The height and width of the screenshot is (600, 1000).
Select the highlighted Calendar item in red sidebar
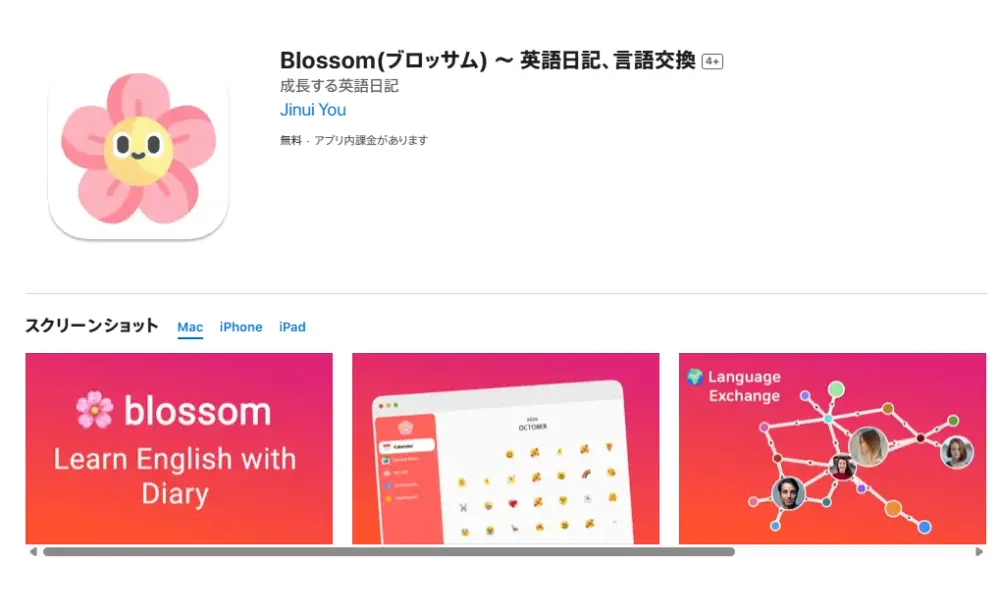[x=406, y=446]
